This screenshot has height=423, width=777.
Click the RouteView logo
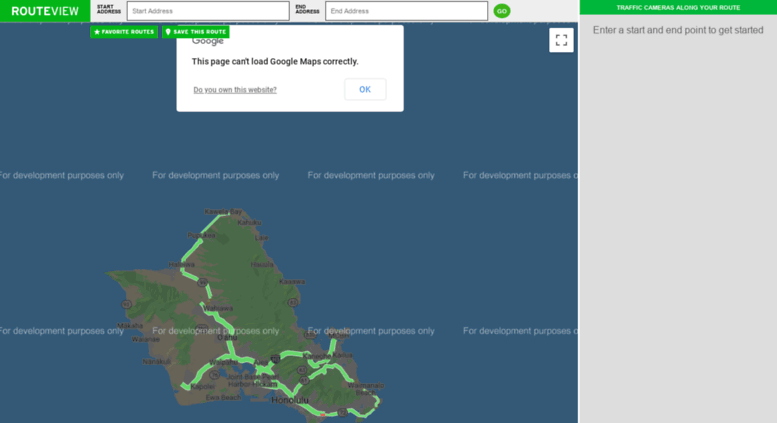45,11
